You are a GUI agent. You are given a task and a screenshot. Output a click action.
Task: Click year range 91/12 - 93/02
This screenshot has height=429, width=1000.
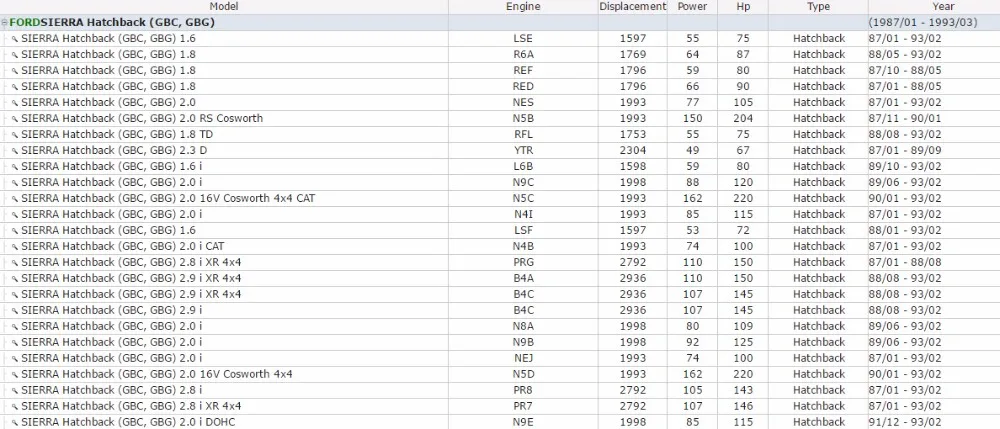[905, 422]
